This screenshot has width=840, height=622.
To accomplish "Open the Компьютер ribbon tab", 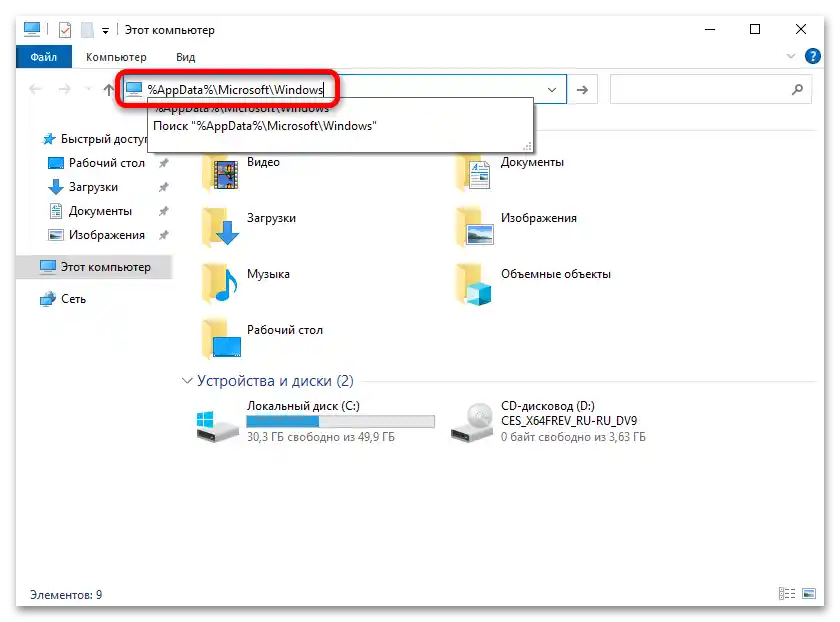I will click(116, 57).
